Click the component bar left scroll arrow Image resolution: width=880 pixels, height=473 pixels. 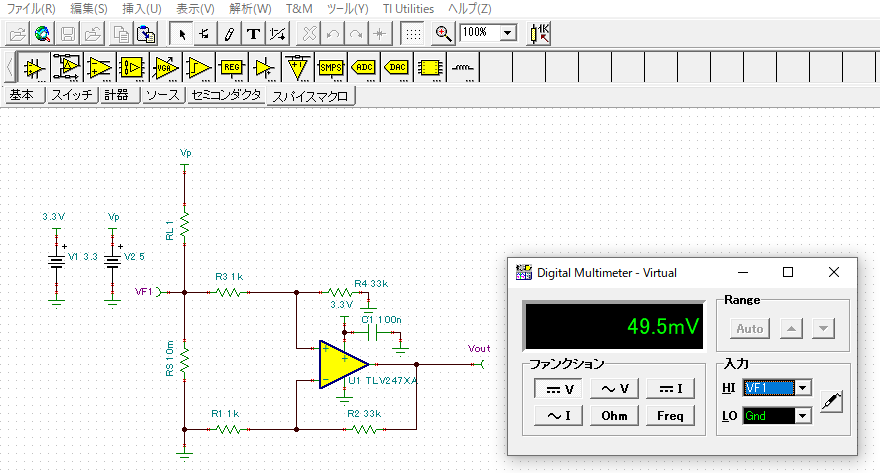10,67
